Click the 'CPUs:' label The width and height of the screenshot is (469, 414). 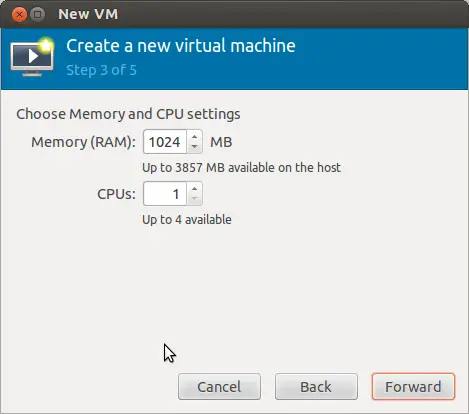[117, 194]
